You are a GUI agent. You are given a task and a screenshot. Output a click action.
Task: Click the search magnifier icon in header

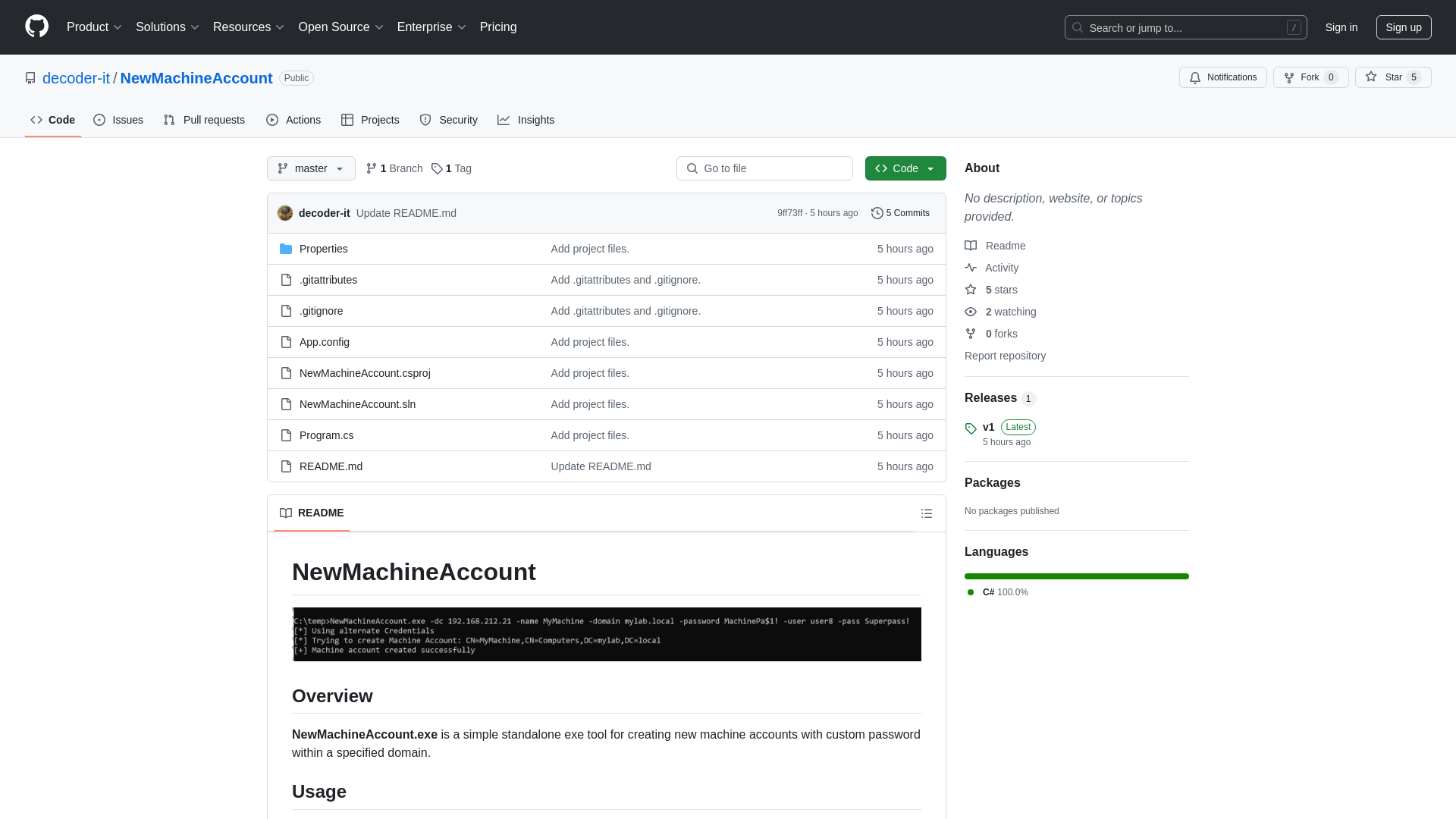[1078, 27]
